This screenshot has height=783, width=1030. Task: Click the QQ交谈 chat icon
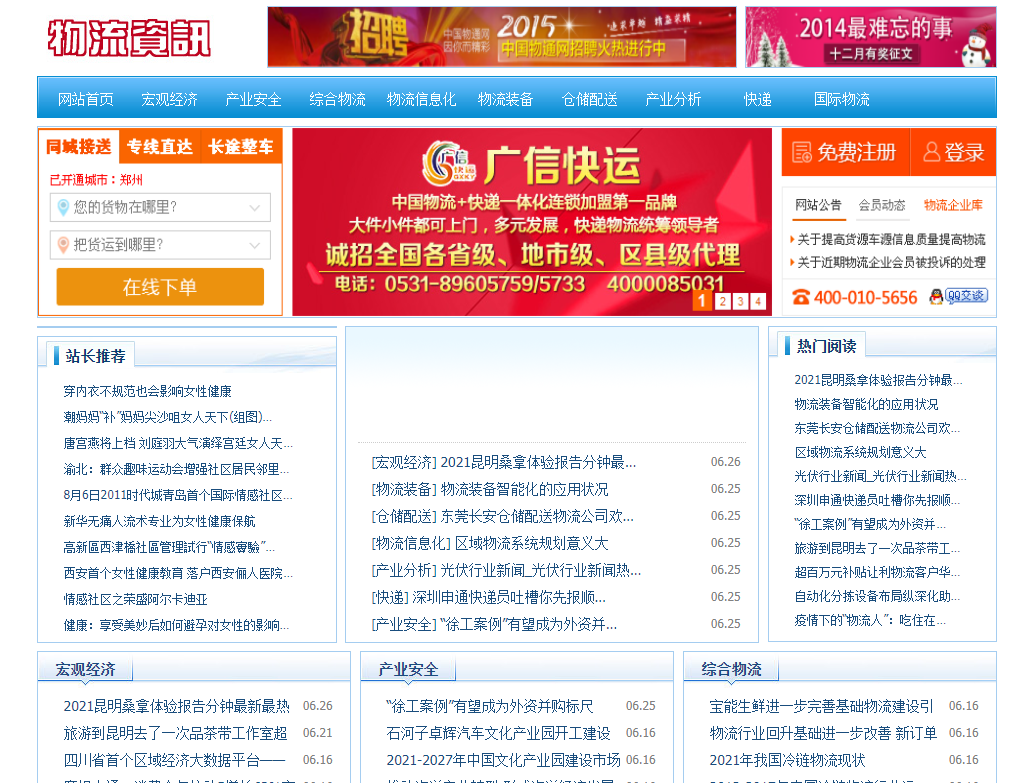[959, 296]
